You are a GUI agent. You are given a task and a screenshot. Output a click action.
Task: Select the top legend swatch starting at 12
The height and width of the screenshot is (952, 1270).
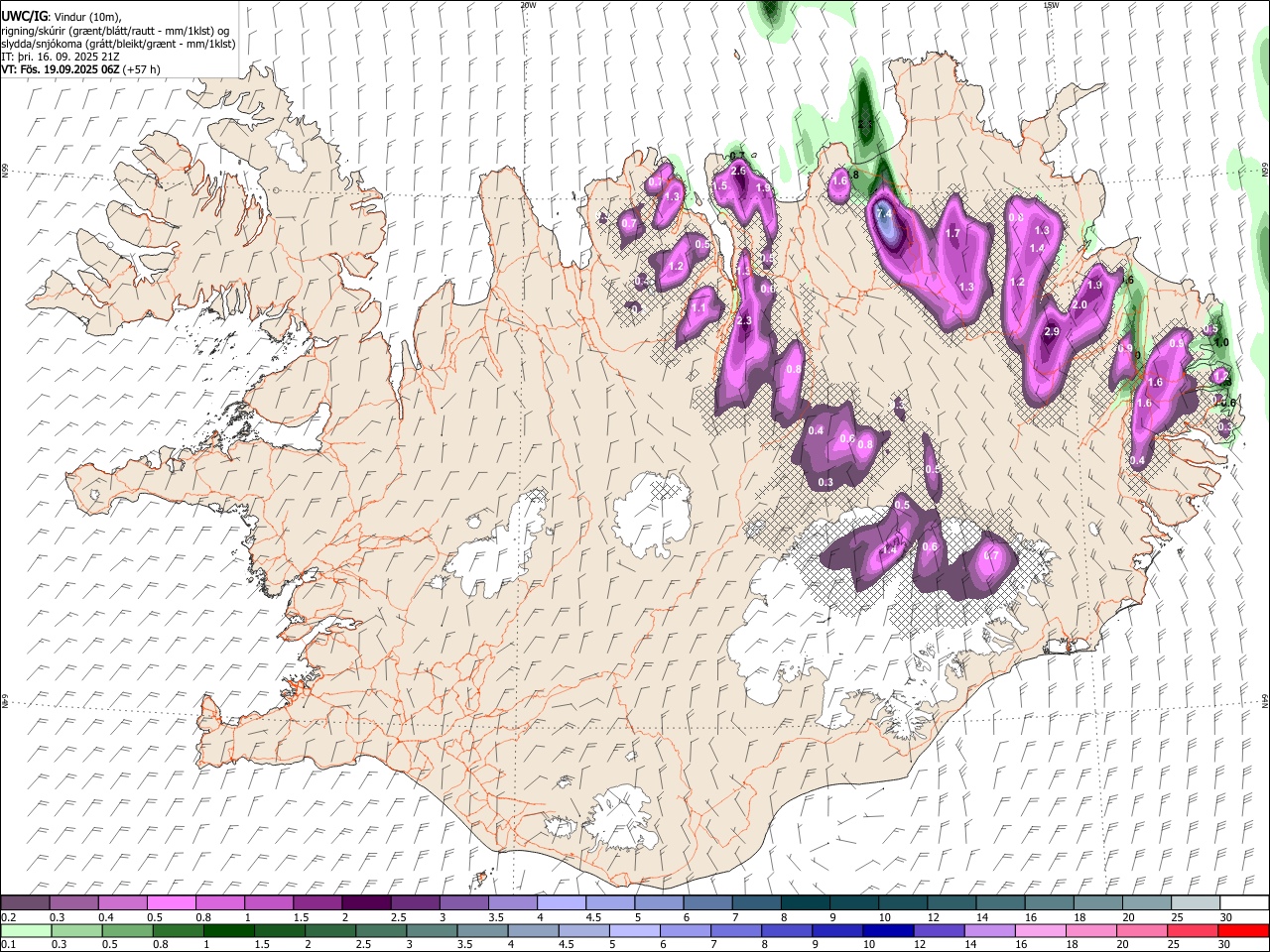coord(952,903)
